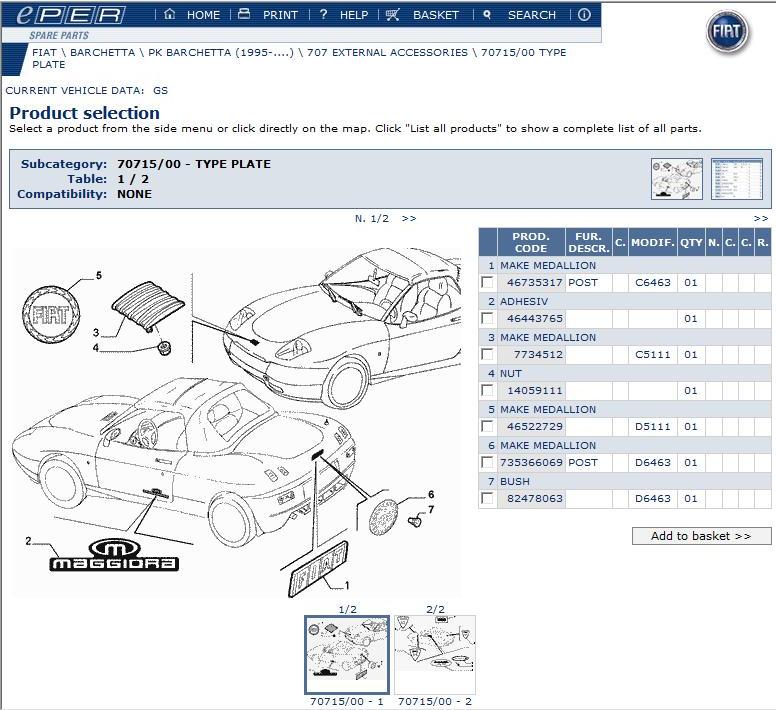Tick checkbox for adhesive 46443765
This screenshot has width=776, height=710.
487,318
